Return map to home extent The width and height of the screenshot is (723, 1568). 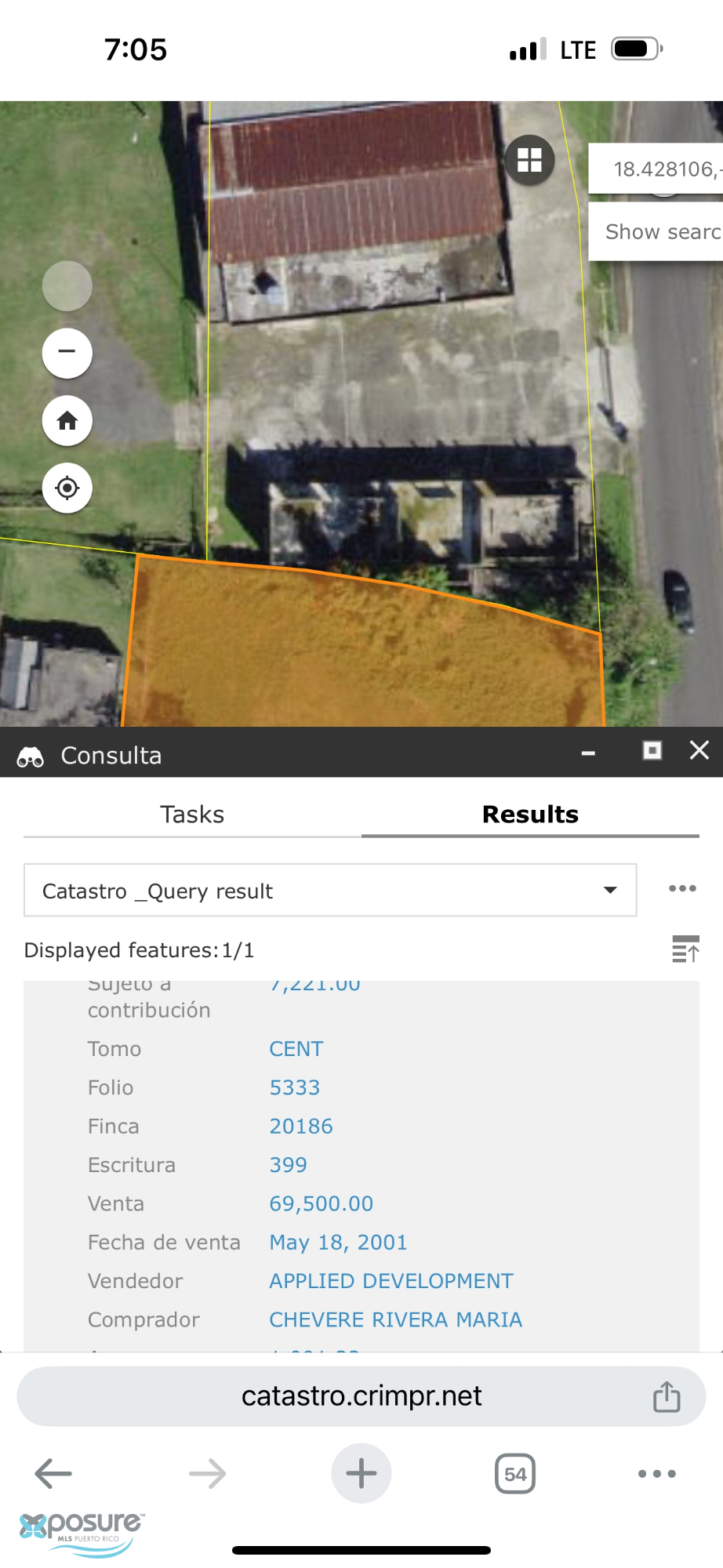click(x=67, y=421)
